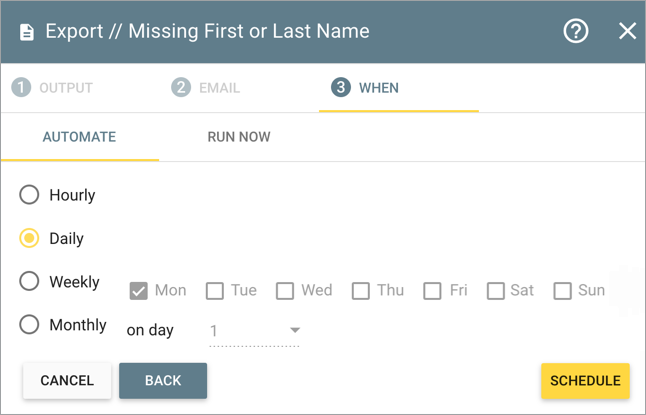Enable the Fri checkbox

pos(432,291)
